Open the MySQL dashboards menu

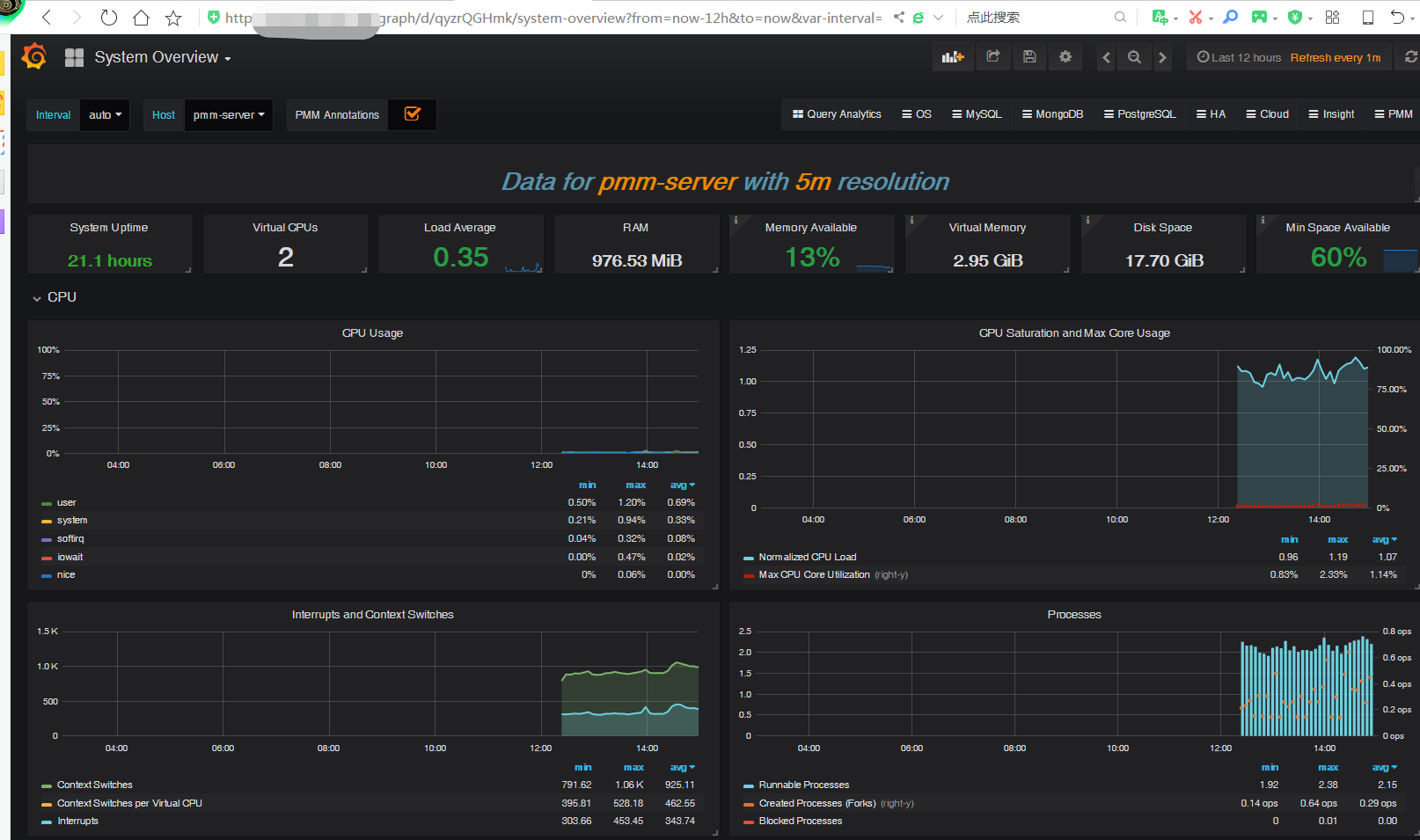[977, 114]
